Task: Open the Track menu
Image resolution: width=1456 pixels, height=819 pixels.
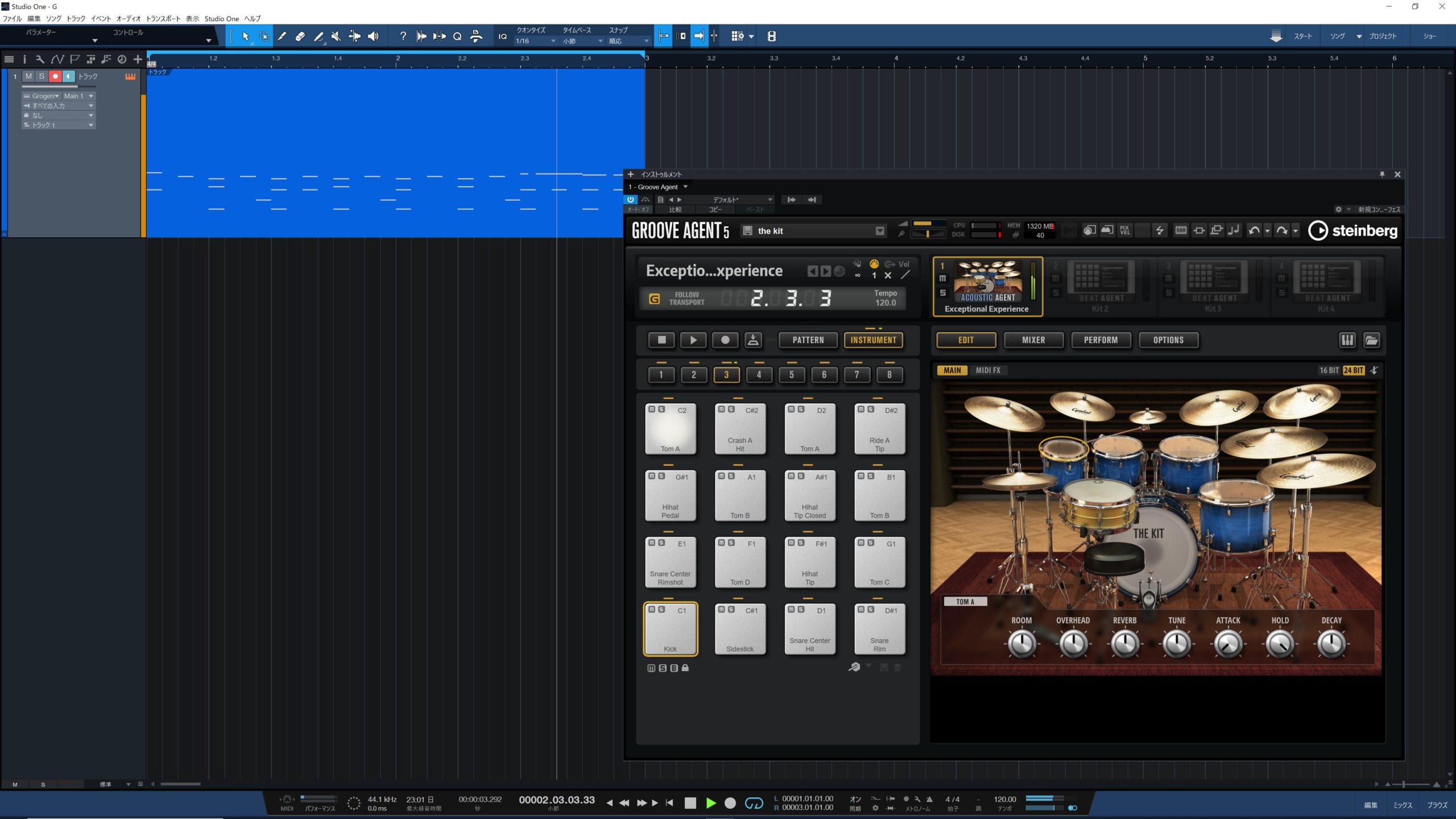Action: [76, 19]
